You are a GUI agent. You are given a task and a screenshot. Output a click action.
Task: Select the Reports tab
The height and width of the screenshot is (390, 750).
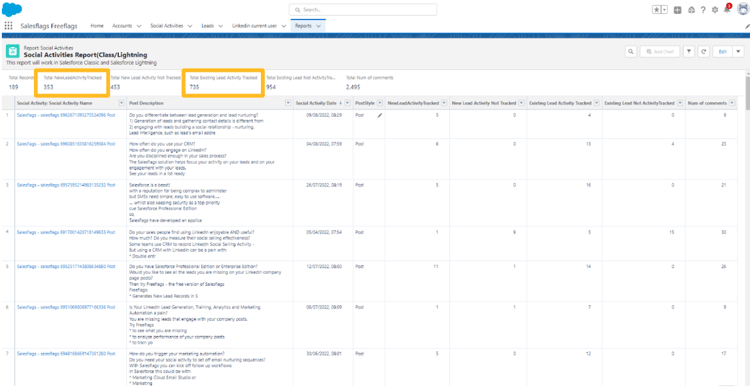coord(303,26)
